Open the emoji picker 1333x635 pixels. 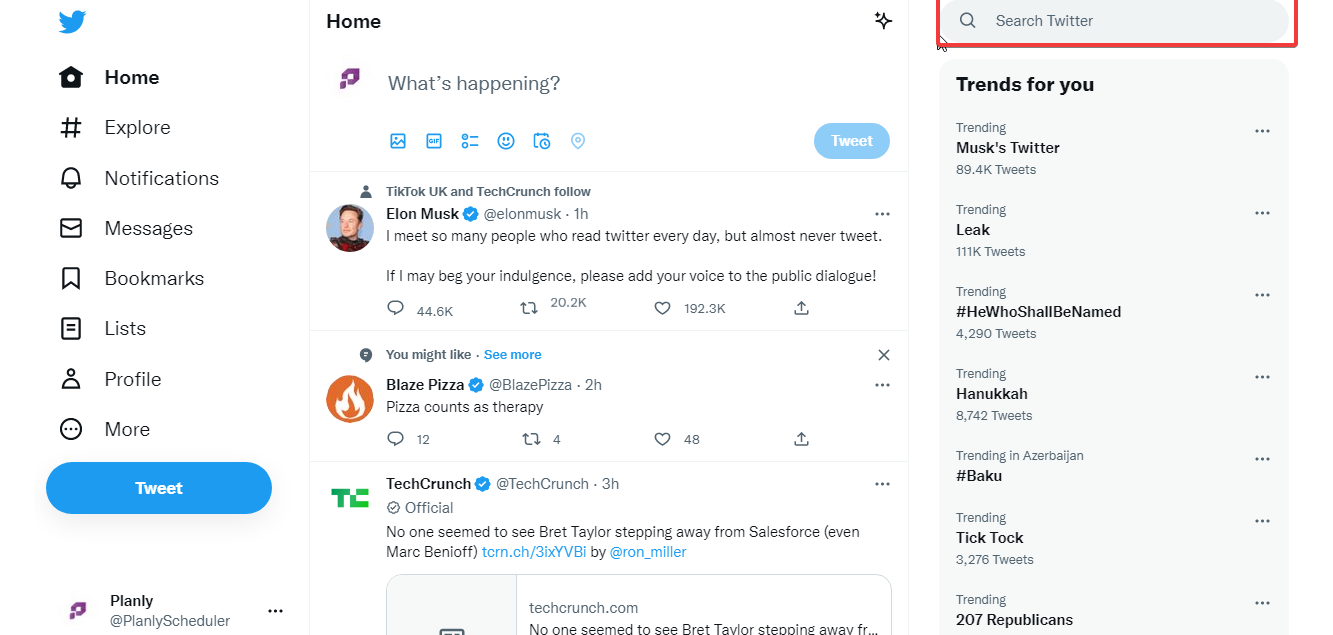coord(506,141)
